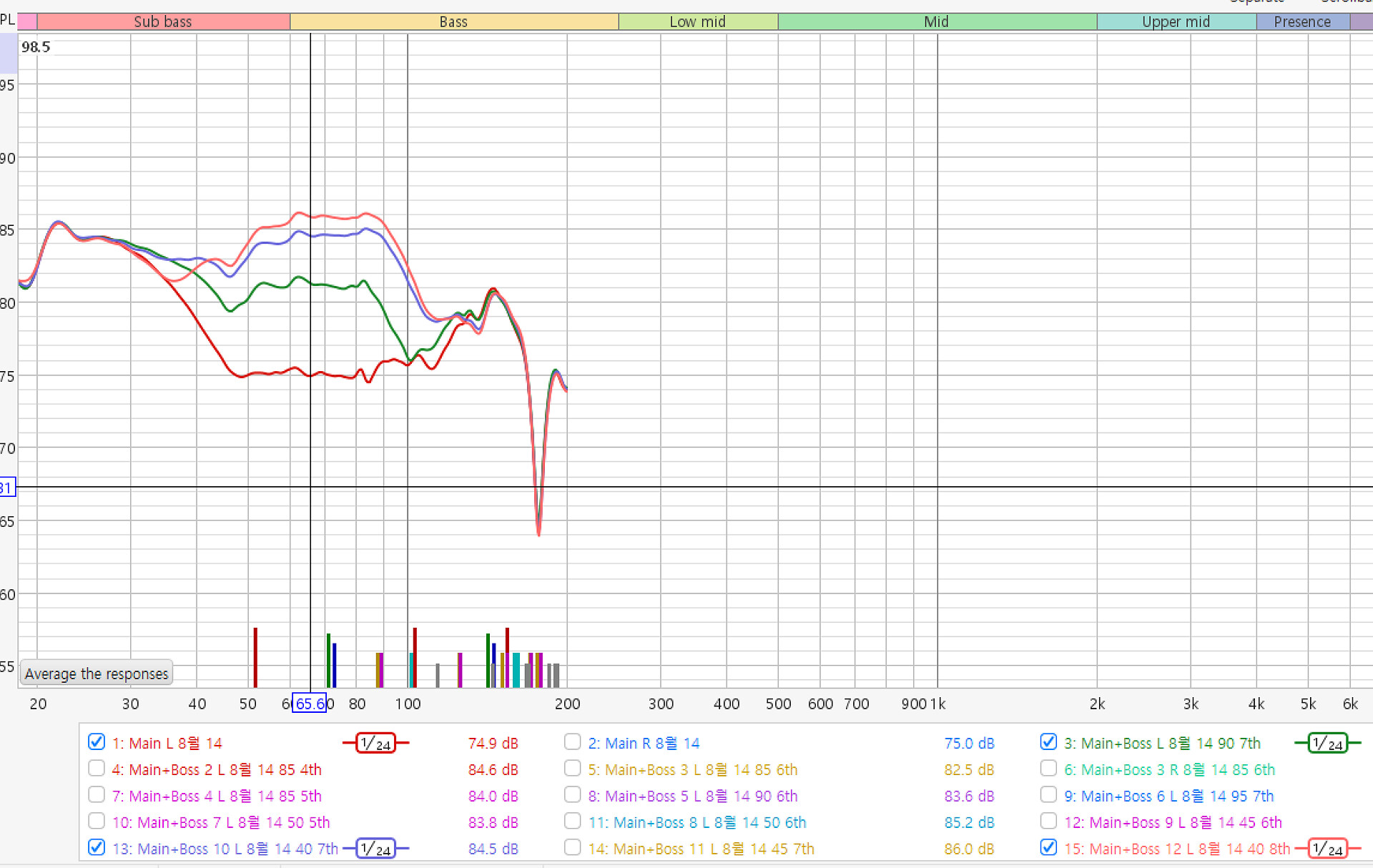The width and height of the screenshot is (1373, 868).
Task: Click the 2k frequency axis label
Action: 1097,704
